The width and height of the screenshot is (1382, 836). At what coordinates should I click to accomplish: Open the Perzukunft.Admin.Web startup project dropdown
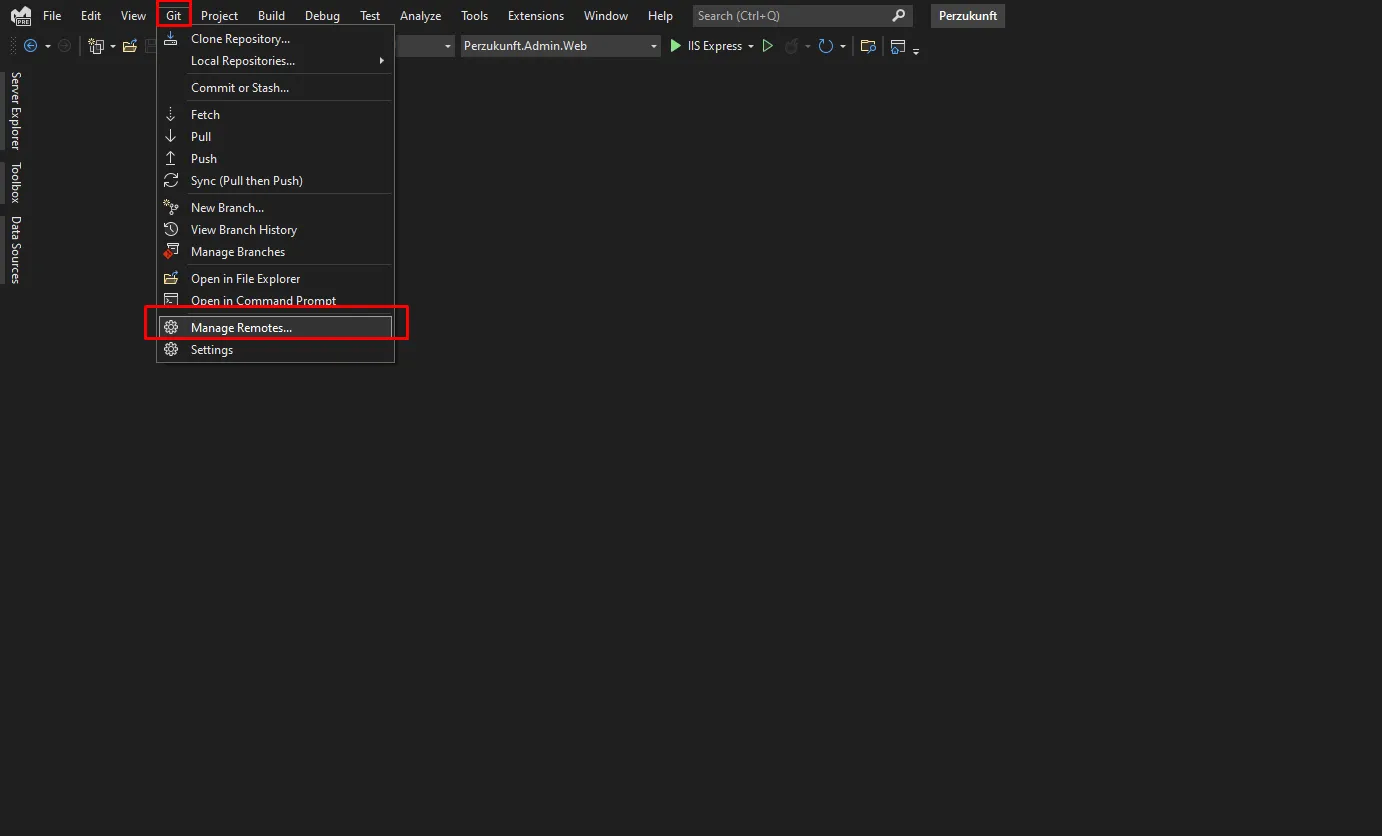click(x=561, y=46)
